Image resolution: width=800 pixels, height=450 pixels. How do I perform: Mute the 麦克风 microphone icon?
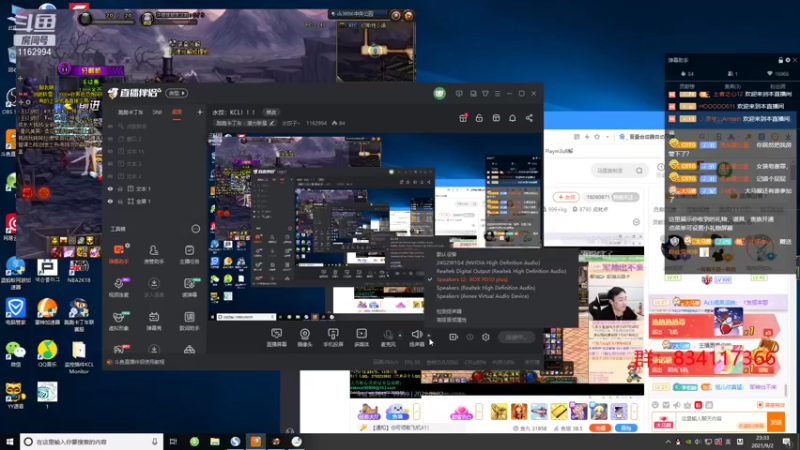(x=388, y=335)
